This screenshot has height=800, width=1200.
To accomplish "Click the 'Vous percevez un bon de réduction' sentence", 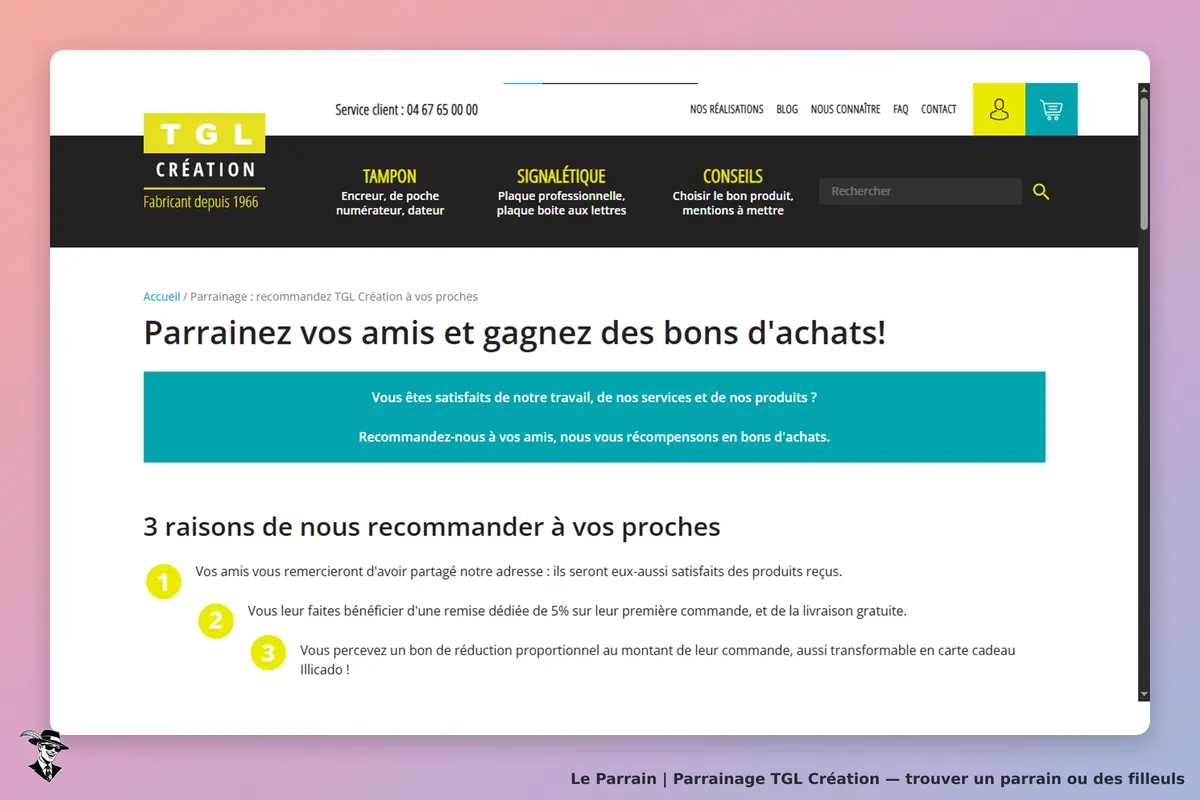I will [658, 660].
